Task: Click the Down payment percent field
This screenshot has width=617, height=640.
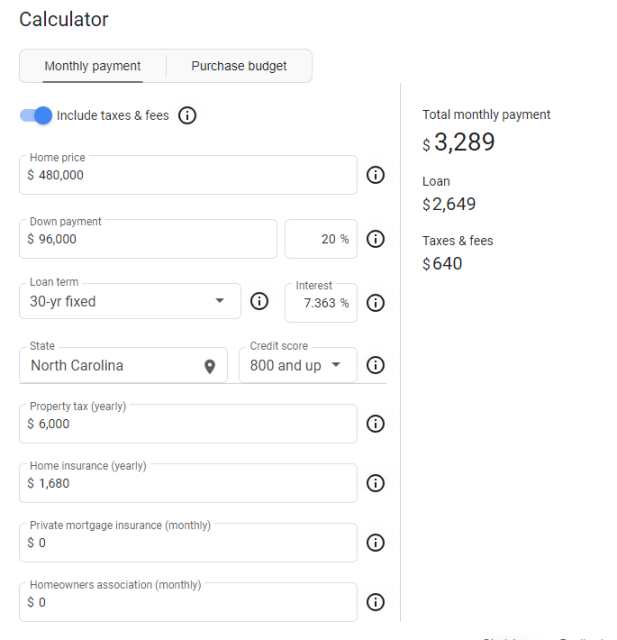Action: [x=321, y=239]
